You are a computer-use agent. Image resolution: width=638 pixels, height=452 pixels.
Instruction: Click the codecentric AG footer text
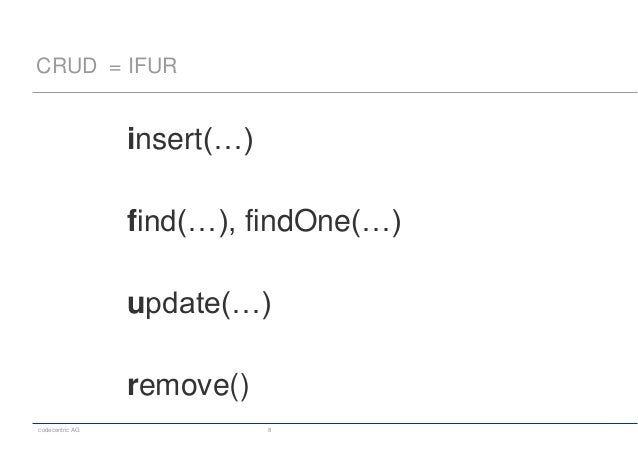click(59, 430)
